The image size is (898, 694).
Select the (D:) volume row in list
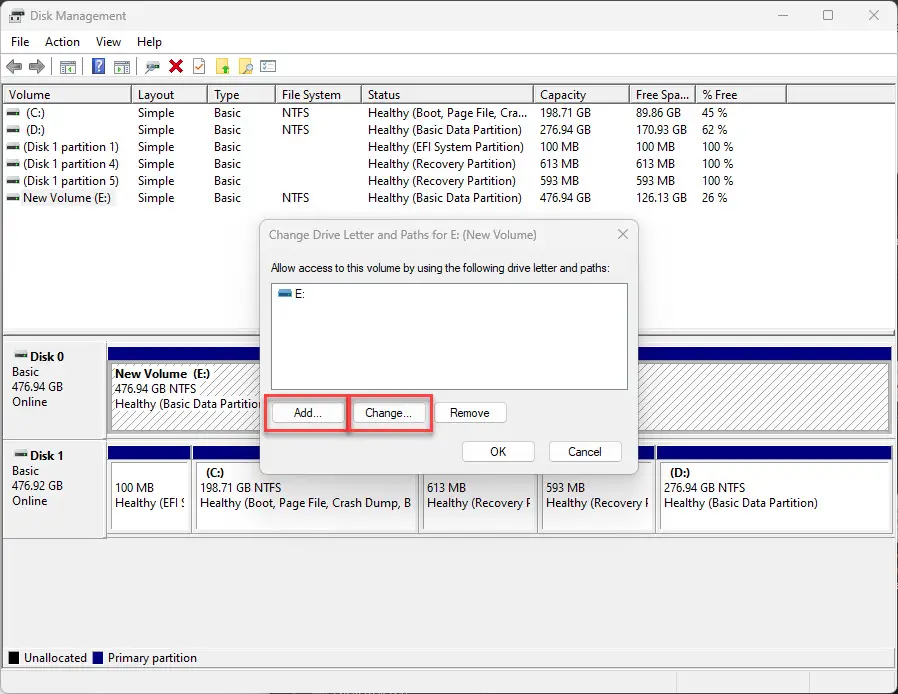[36, 130]
